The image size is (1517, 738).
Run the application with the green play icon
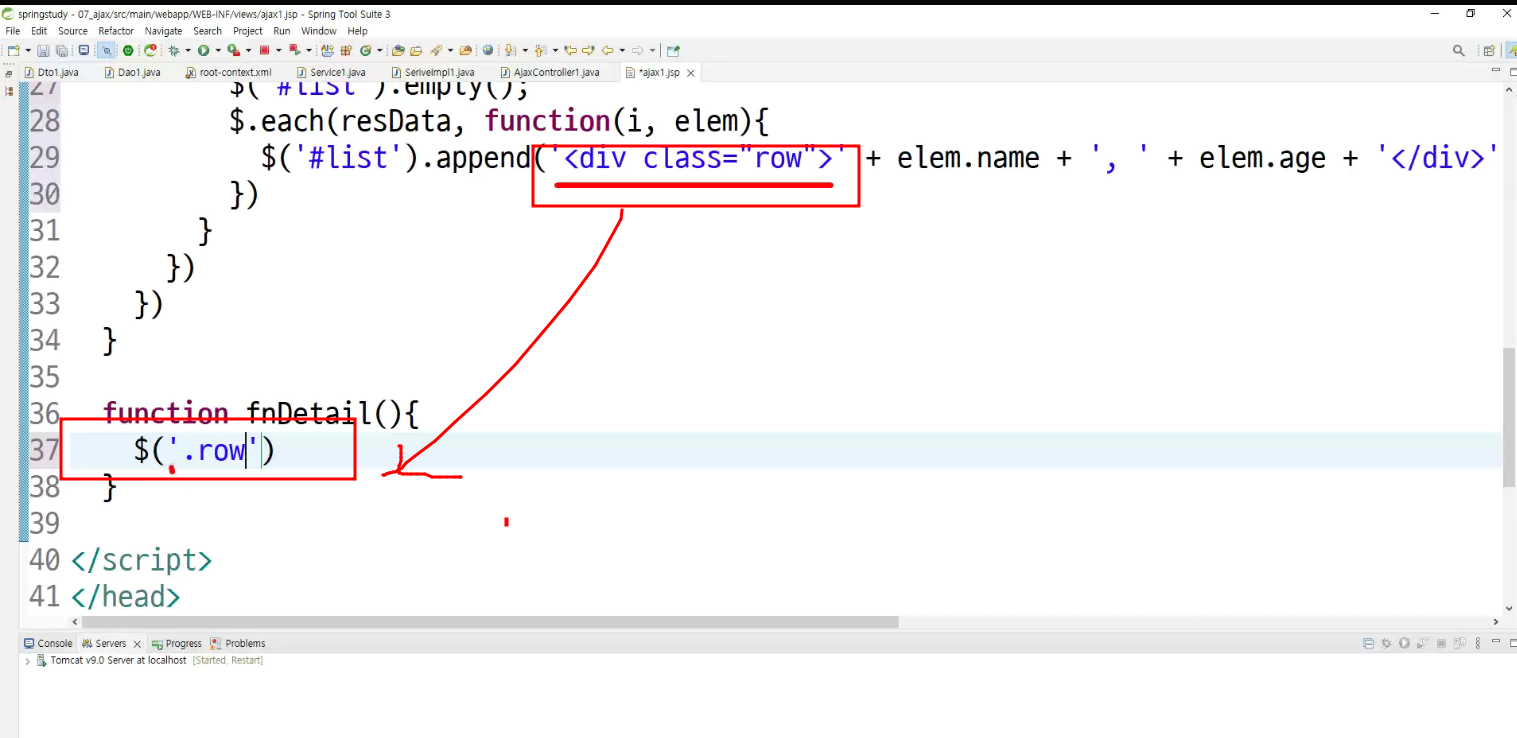203,50
